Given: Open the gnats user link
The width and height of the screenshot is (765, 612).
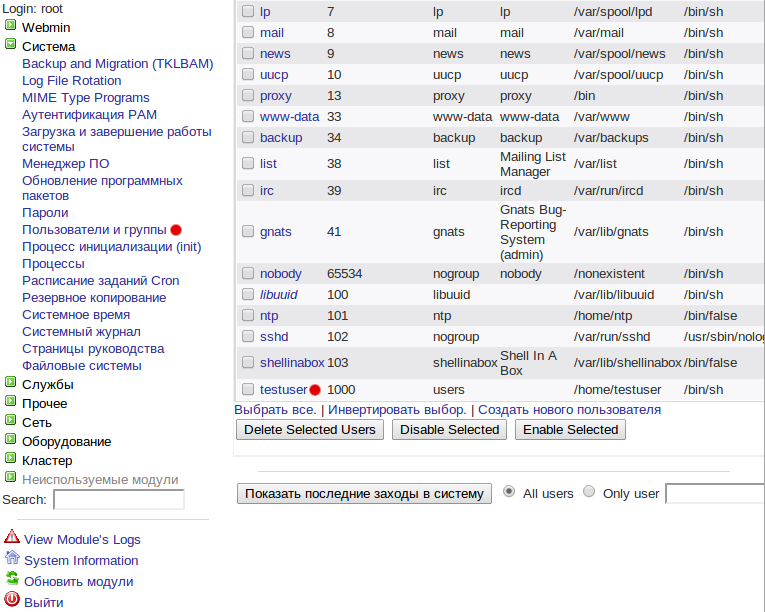Looking at the screenshot, I should (x=276, y=232).
